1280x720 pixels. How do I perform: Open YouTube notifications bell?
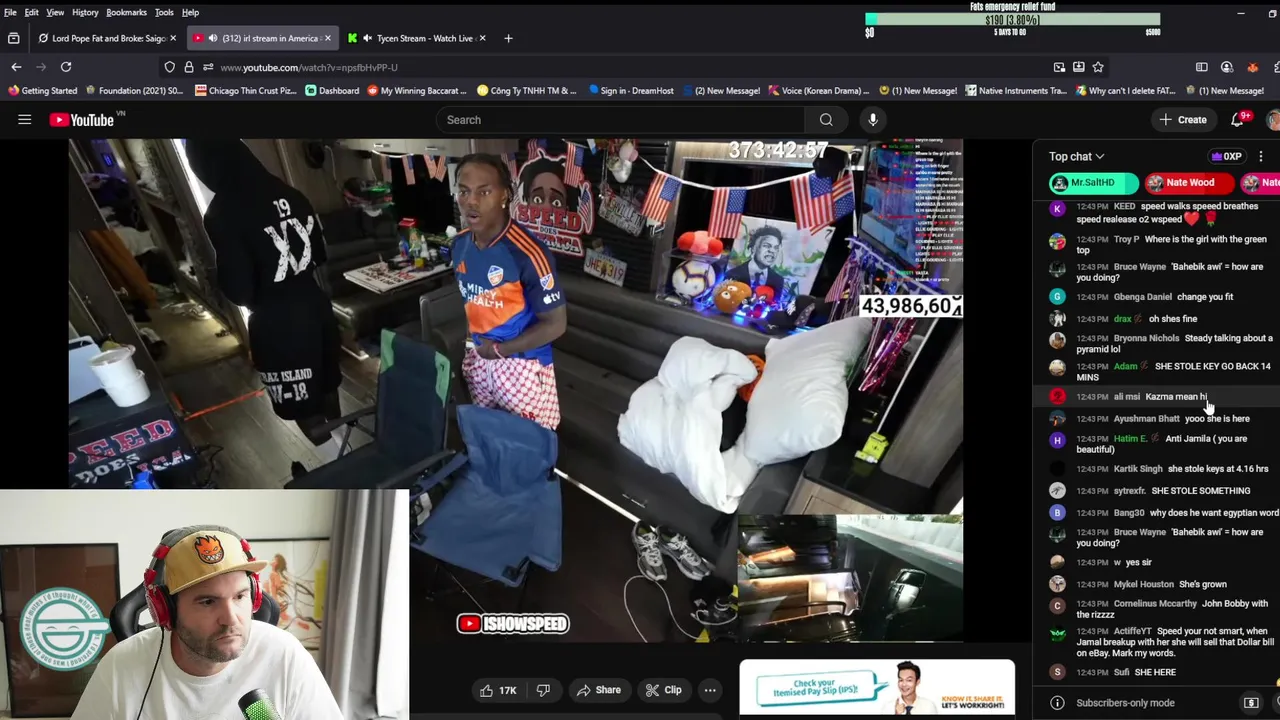(x=1238, y=119)
